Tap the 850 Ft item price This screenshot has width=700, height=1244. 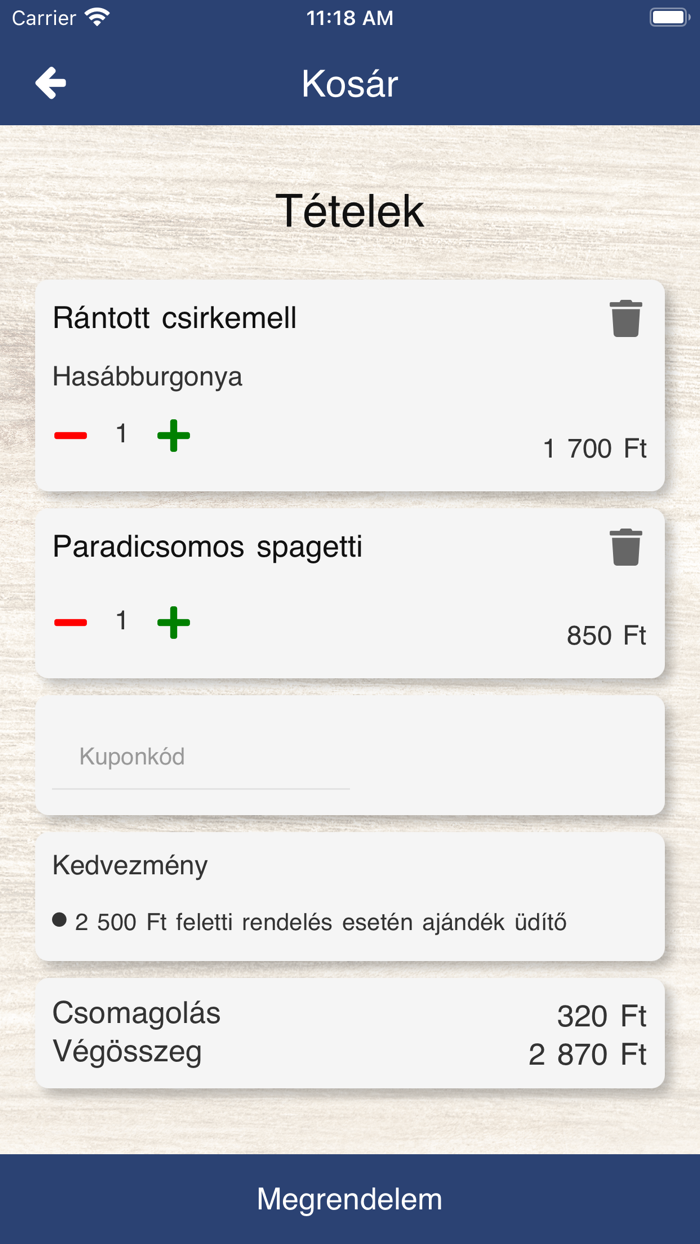606,636
